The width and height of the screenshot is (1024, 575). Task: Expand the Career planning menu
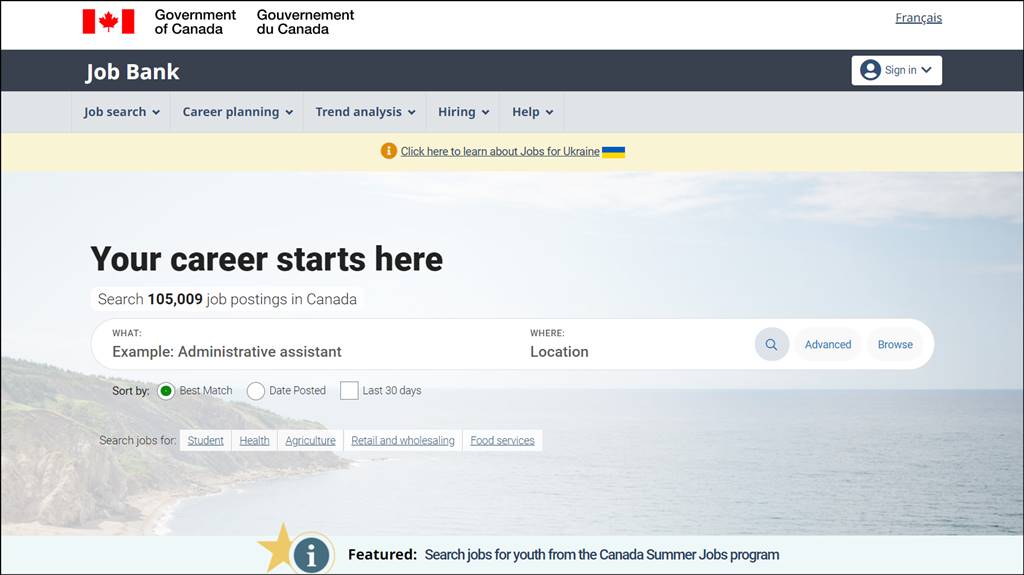tap(237, 112)
